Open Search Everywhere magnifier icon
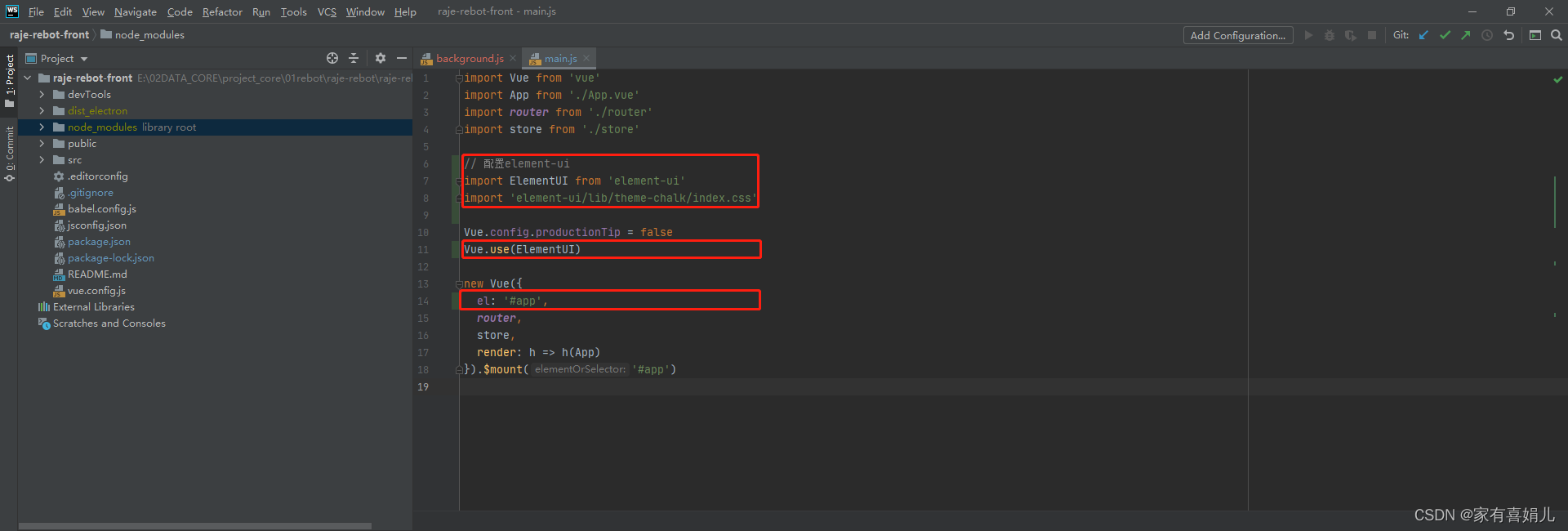The height and width of the screenshot is (531, 1568). [1557, 35]
